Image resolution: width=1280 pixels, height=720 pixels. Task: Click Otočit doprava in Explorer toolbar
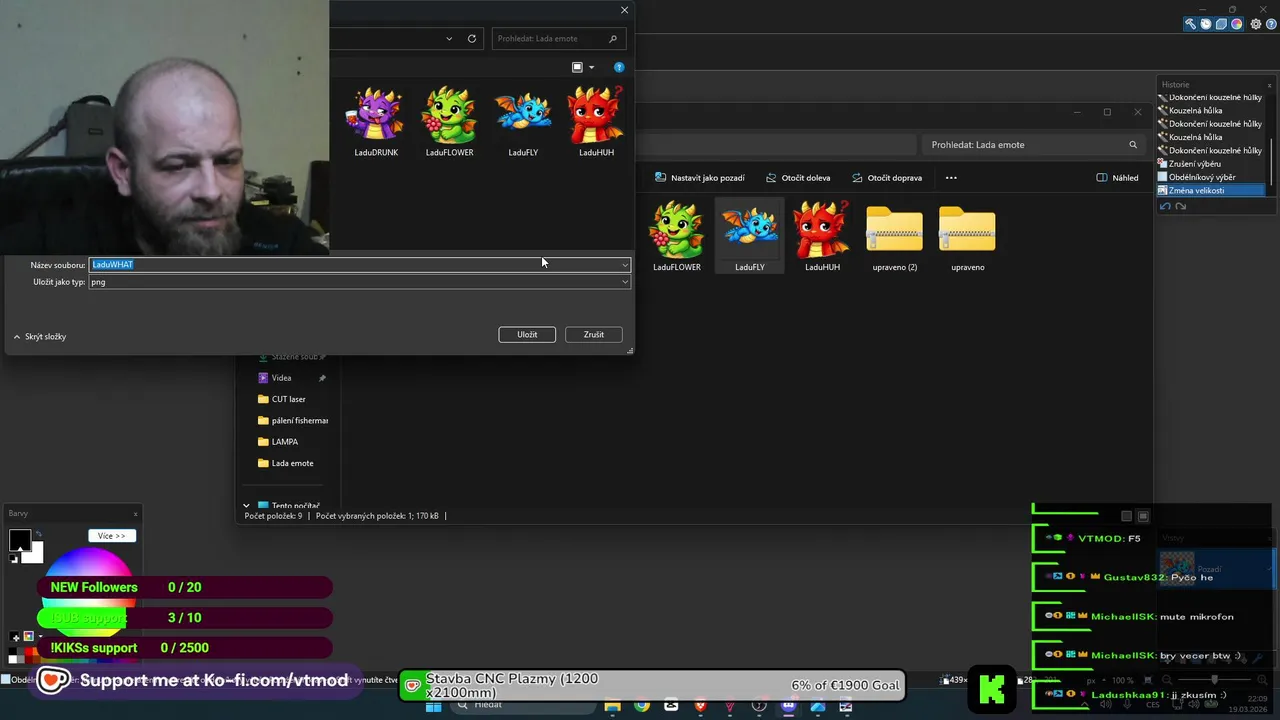click(x=887, y=178)
